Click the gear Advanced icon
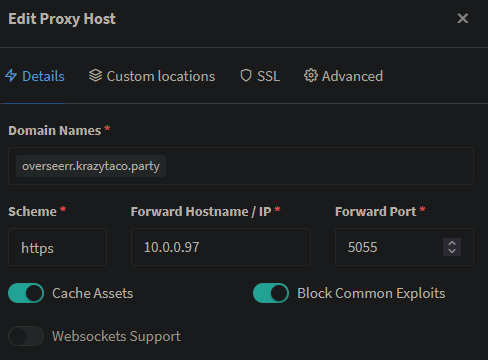 (311, 76)
